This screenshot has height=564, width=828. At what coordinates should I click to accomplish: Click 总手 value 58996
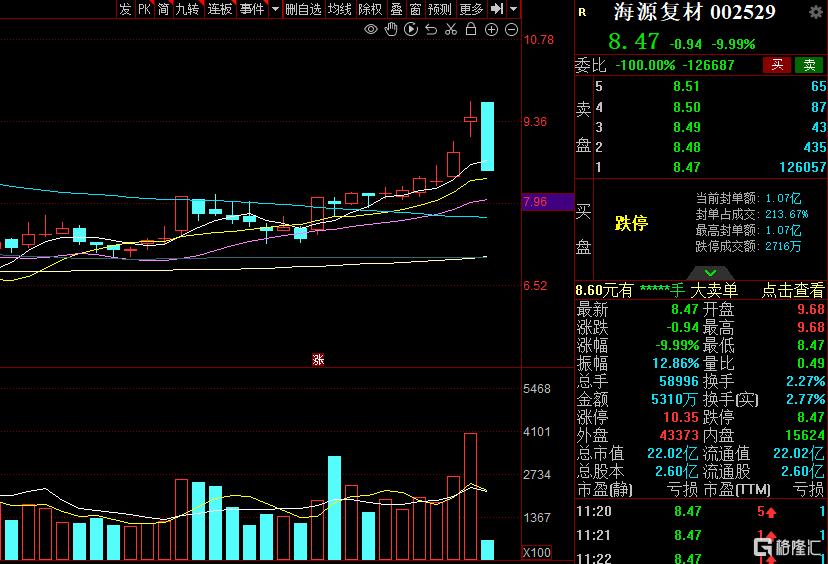[679, 381]
